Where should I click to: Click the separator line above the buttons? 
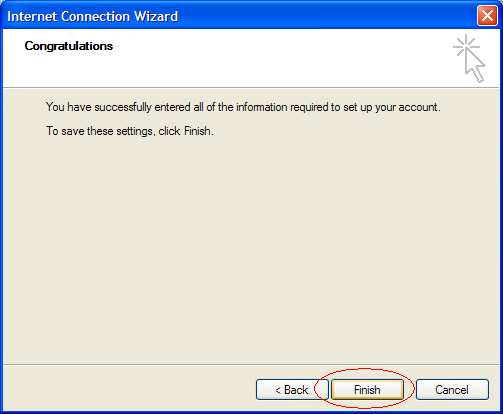[x=251, y=365]
